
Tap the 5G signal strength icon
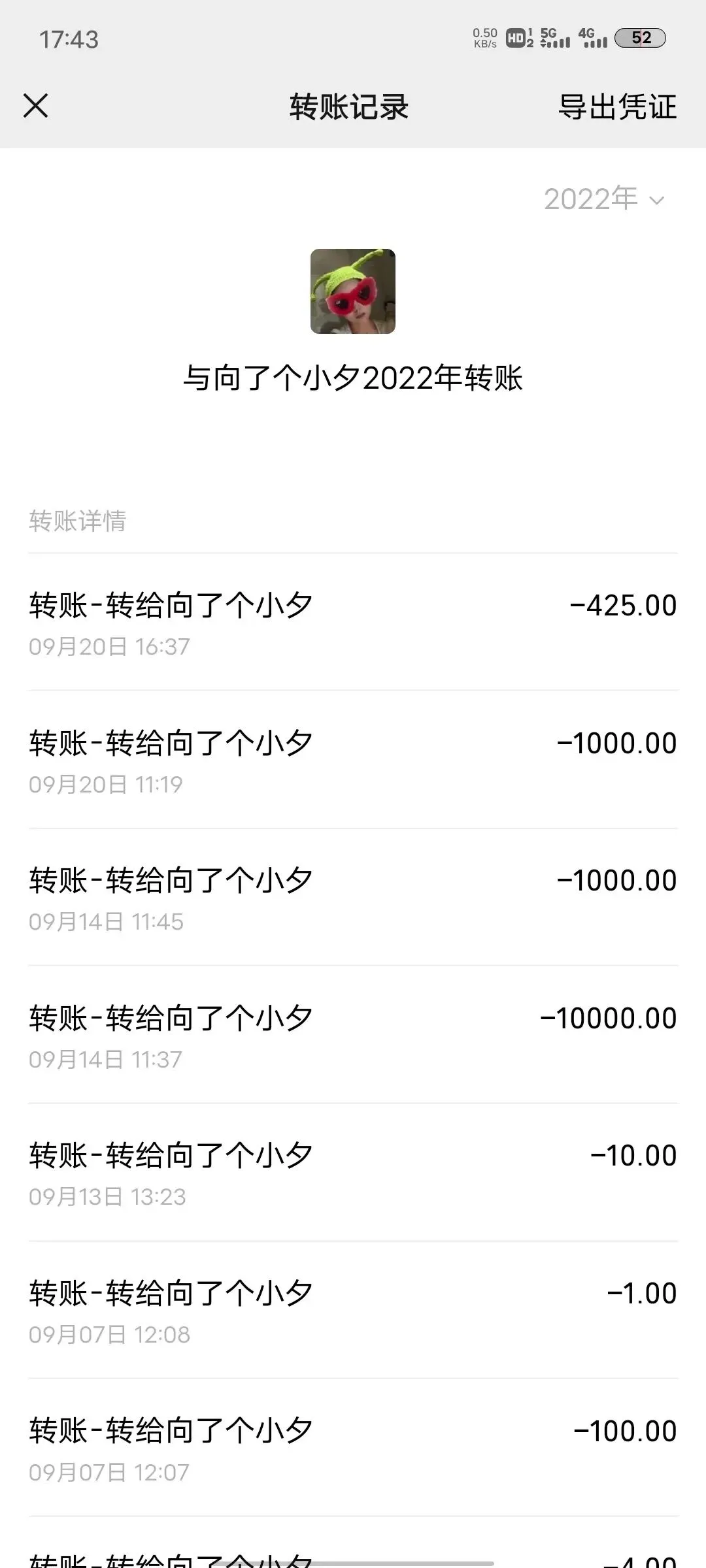555,38
